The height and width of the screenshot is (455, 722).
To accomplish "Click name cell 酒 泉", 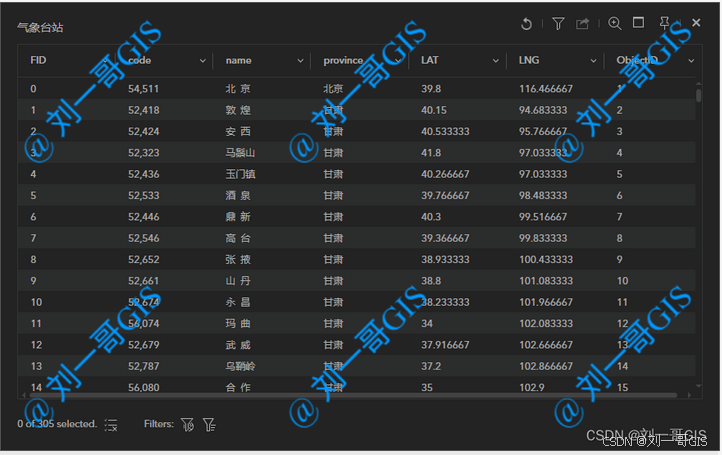I will (x=238, y=195).
